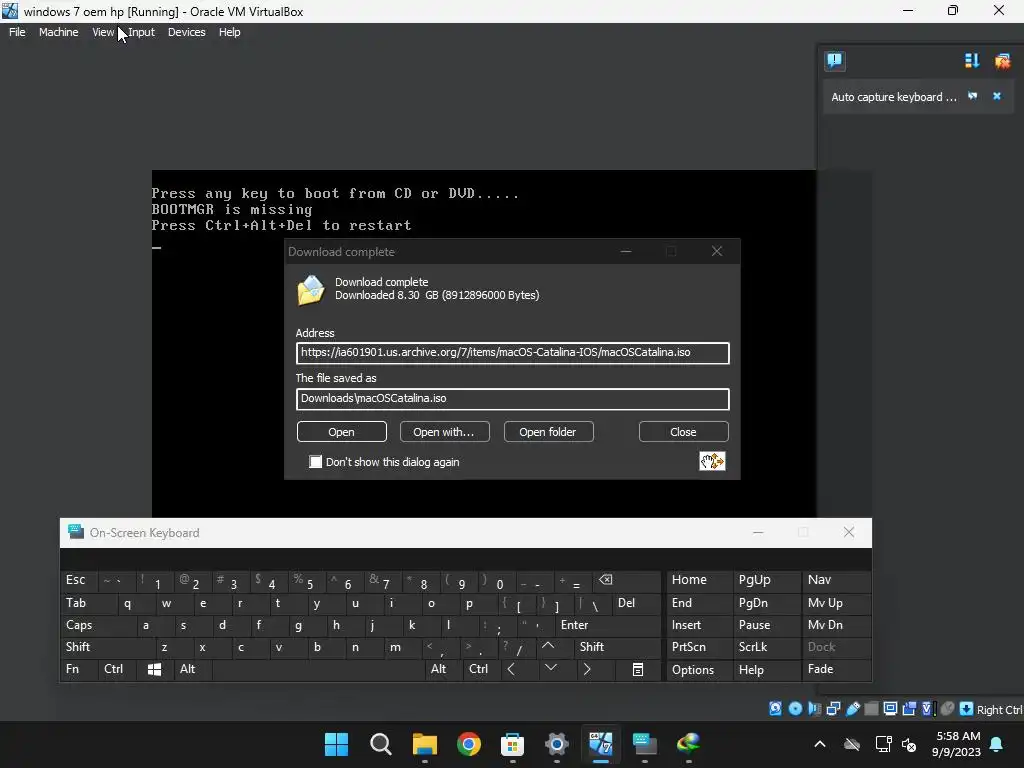Click the file saved as path field

[x=513, y=399]
